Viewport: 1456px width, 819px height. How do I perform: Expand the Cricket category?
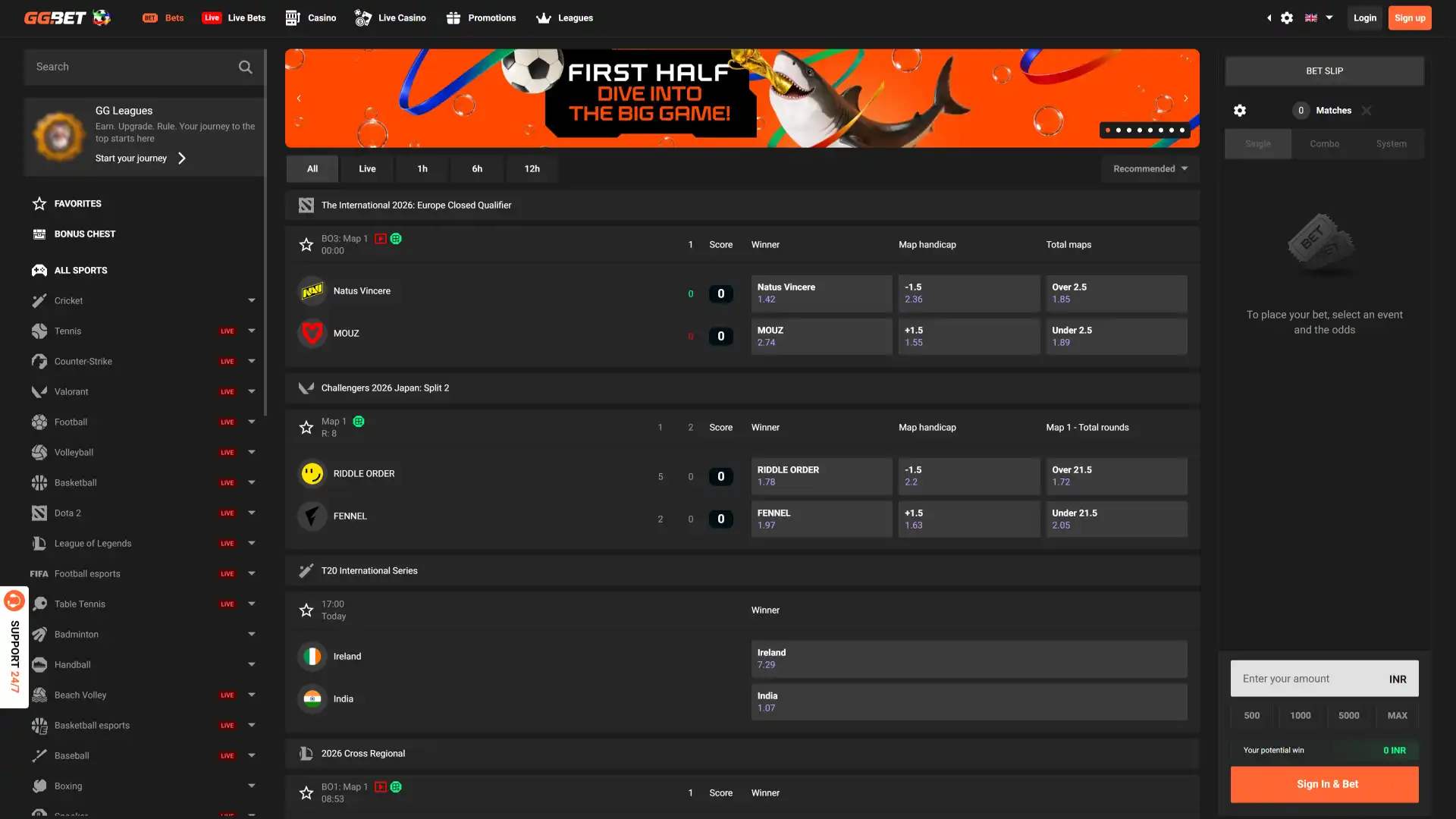(x=252, y=300)
